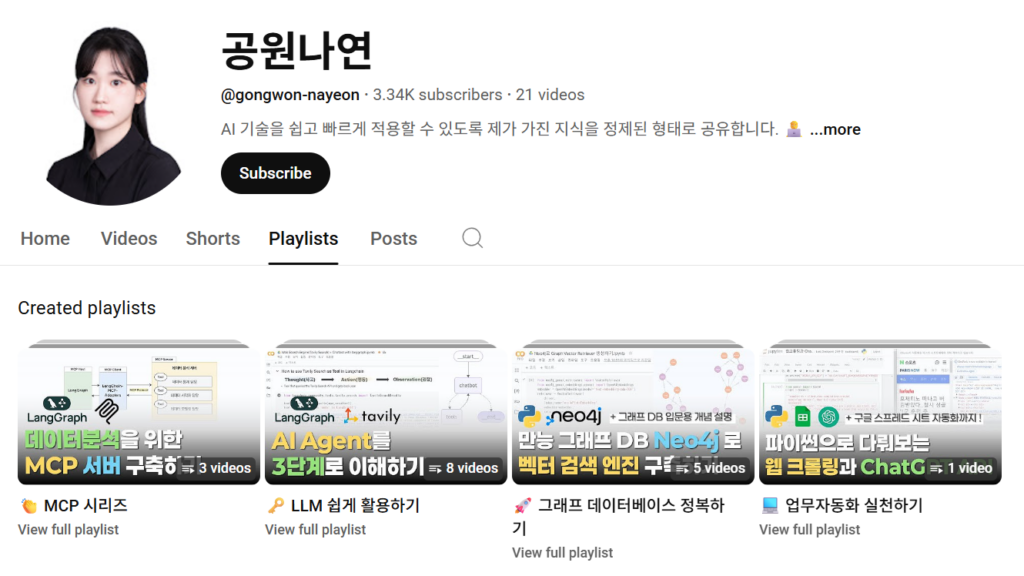
Task: Click the 8 videos playlist count badge
Action: click(463, 468)
